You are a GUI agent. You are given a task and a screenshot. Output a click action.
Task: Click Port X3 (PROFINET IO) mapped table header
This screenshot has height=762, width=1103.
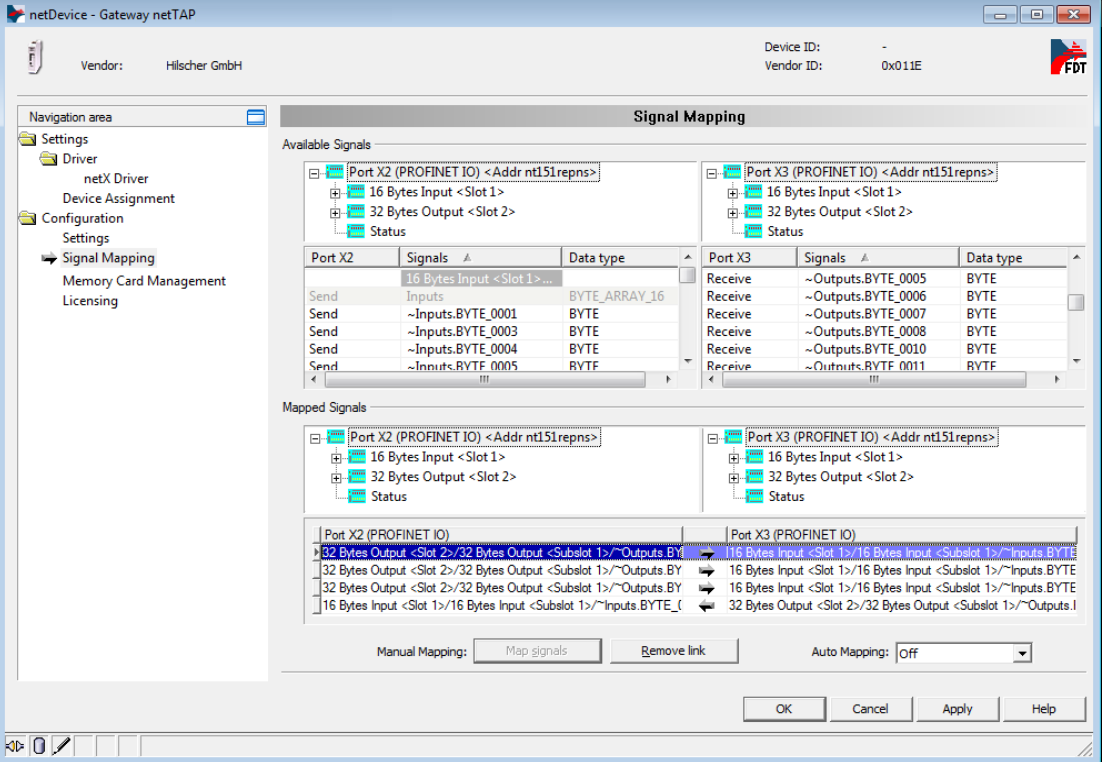click(901, 535)
